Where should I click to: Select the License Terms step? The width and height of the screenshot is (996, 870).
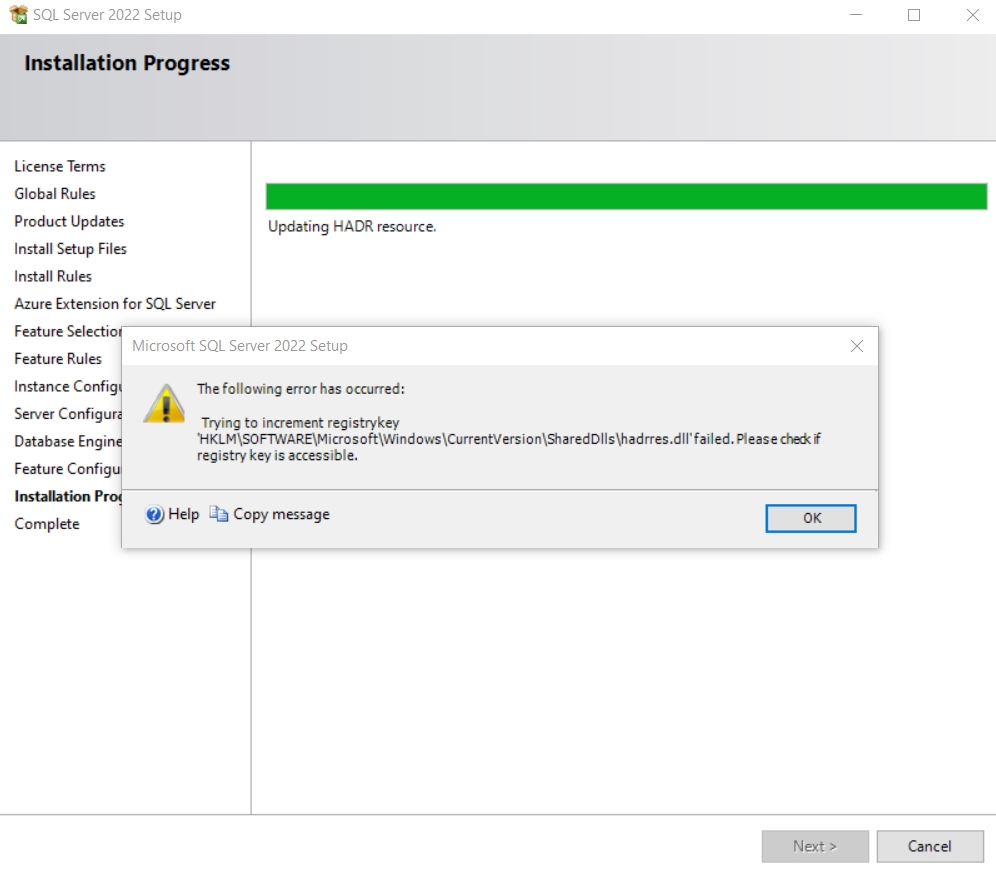pyautogui.click(x=60, y=166)
